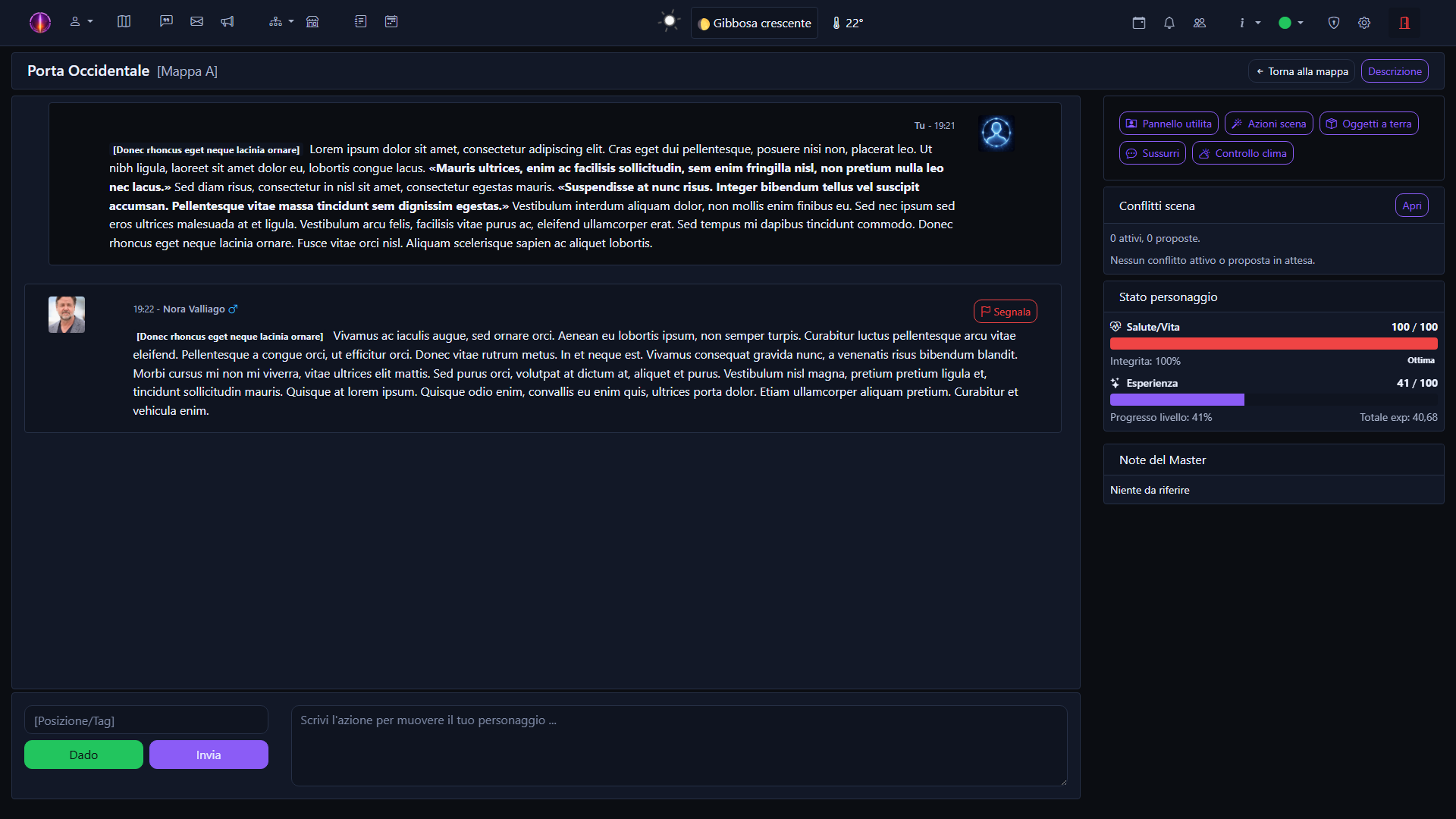This screenshot has width=1456, height=819.
Task: Focus the Posizione/Tag input field
Action: (146, 720)
